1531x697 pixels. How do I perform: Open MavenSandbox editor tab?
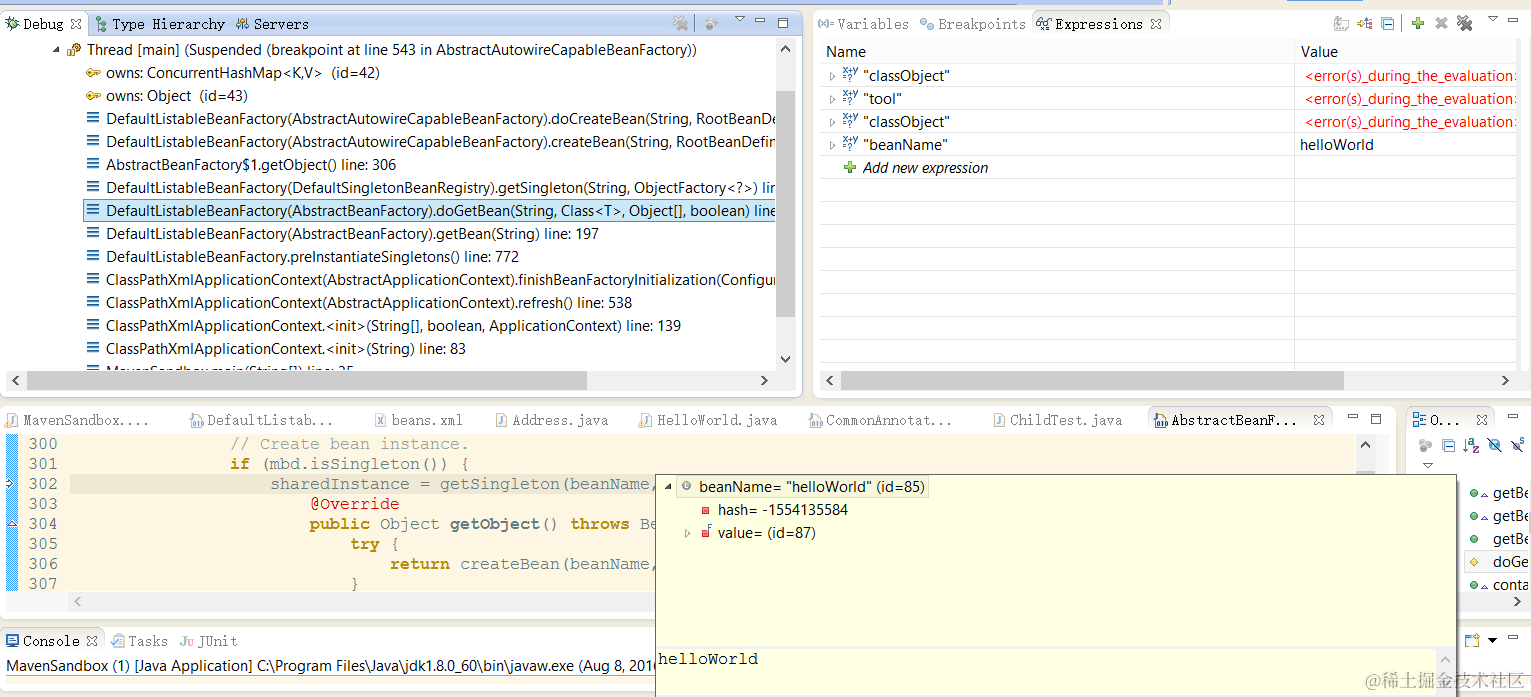click(78, 421)
